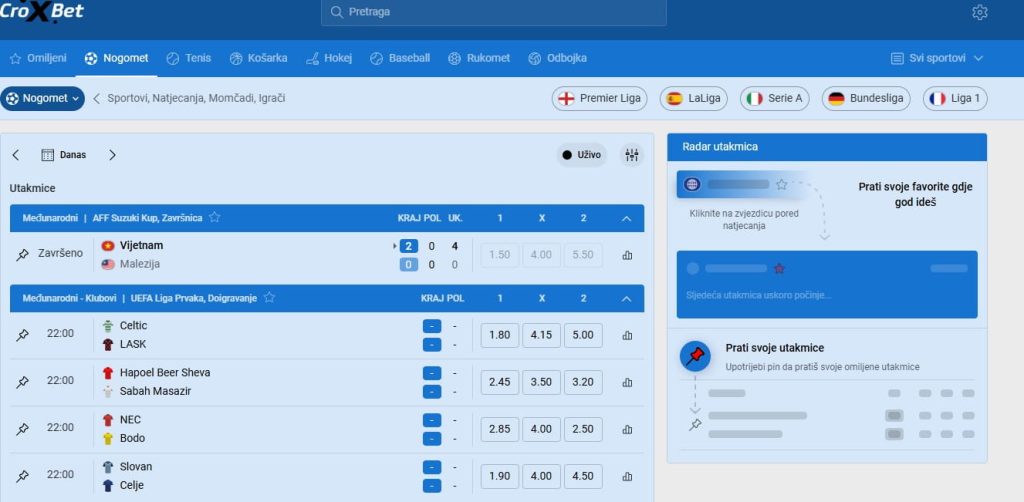Pin the Celtic vs LASK match
Screen dimensions: 1024x502
point(22,335)
